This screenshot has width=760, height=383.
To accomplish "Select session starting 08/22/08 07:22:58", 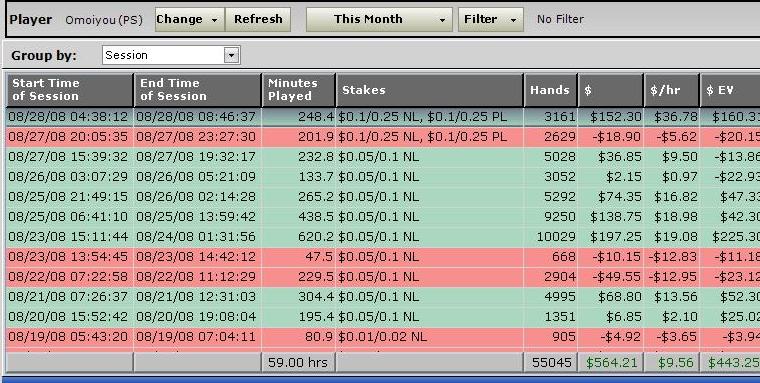I will pyautogui.click(x=383, y=277).
